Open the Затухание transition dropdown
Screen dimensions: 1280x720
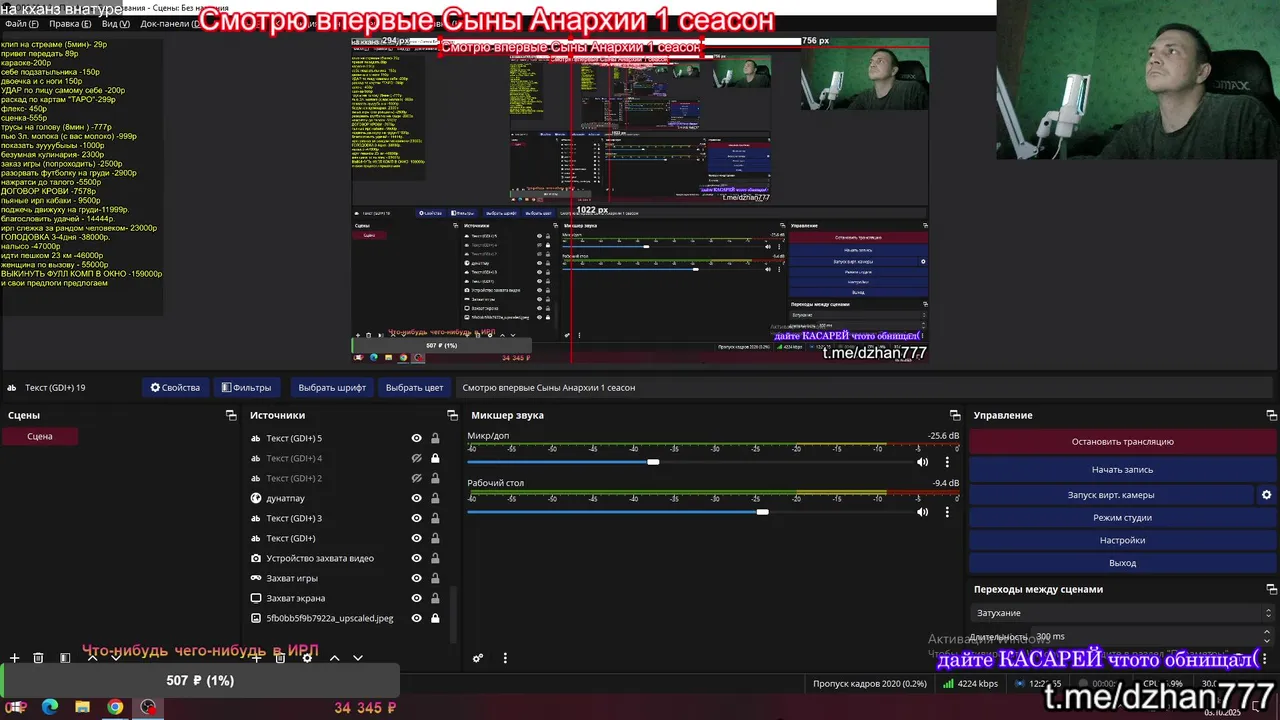(x=1123, y=613)
